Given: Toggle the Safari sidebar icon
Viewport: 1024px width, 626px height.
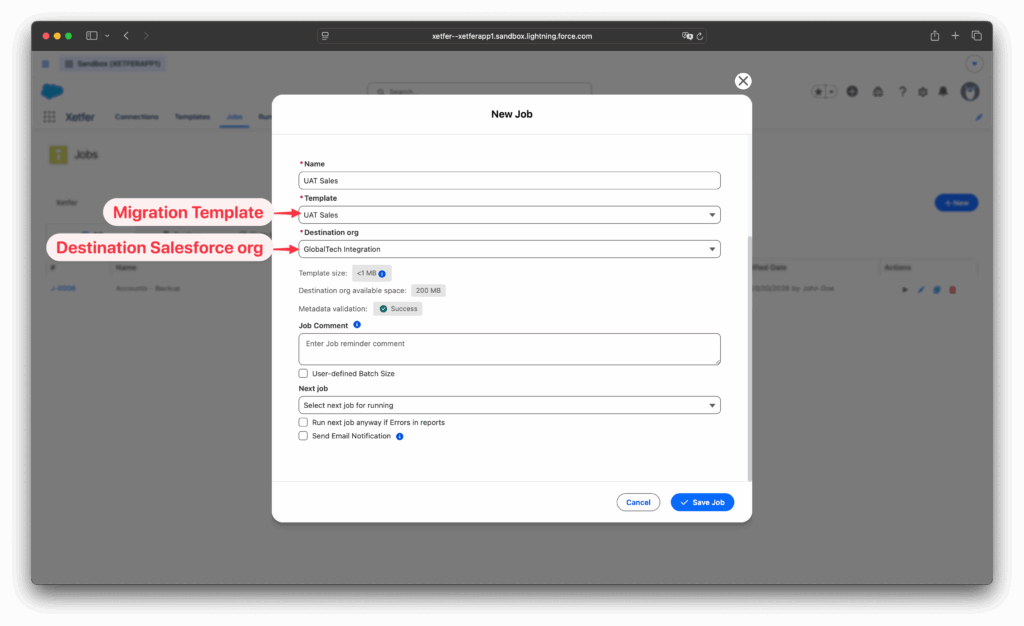Looking at the screenshot, I should tap(91, 36).
